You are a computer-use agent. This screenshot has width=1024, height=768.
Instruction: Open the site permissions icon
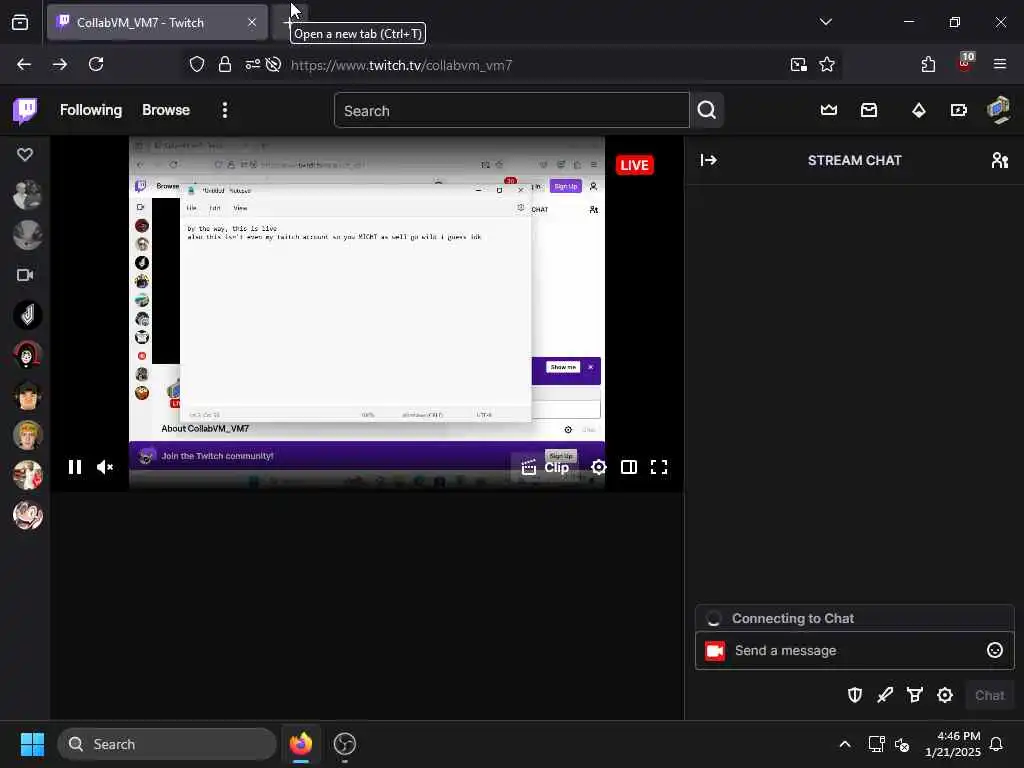point(253,64)
